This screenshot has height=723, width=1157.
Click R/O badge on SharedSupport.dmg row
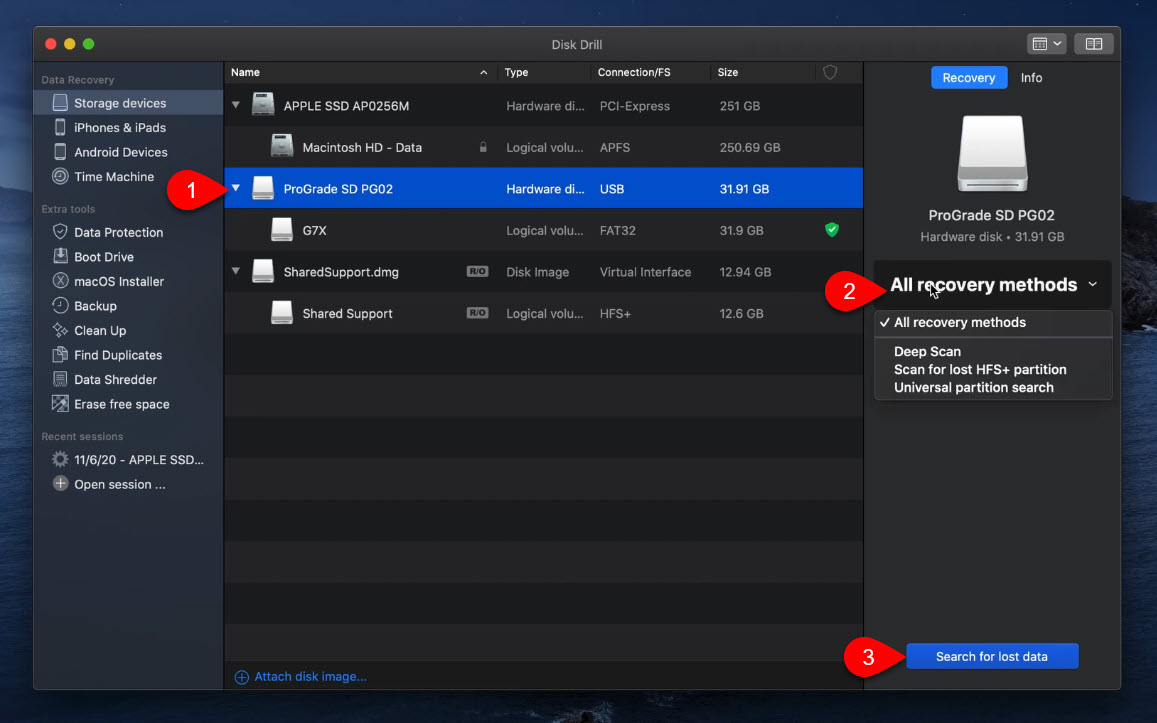[x=477, y=271]
